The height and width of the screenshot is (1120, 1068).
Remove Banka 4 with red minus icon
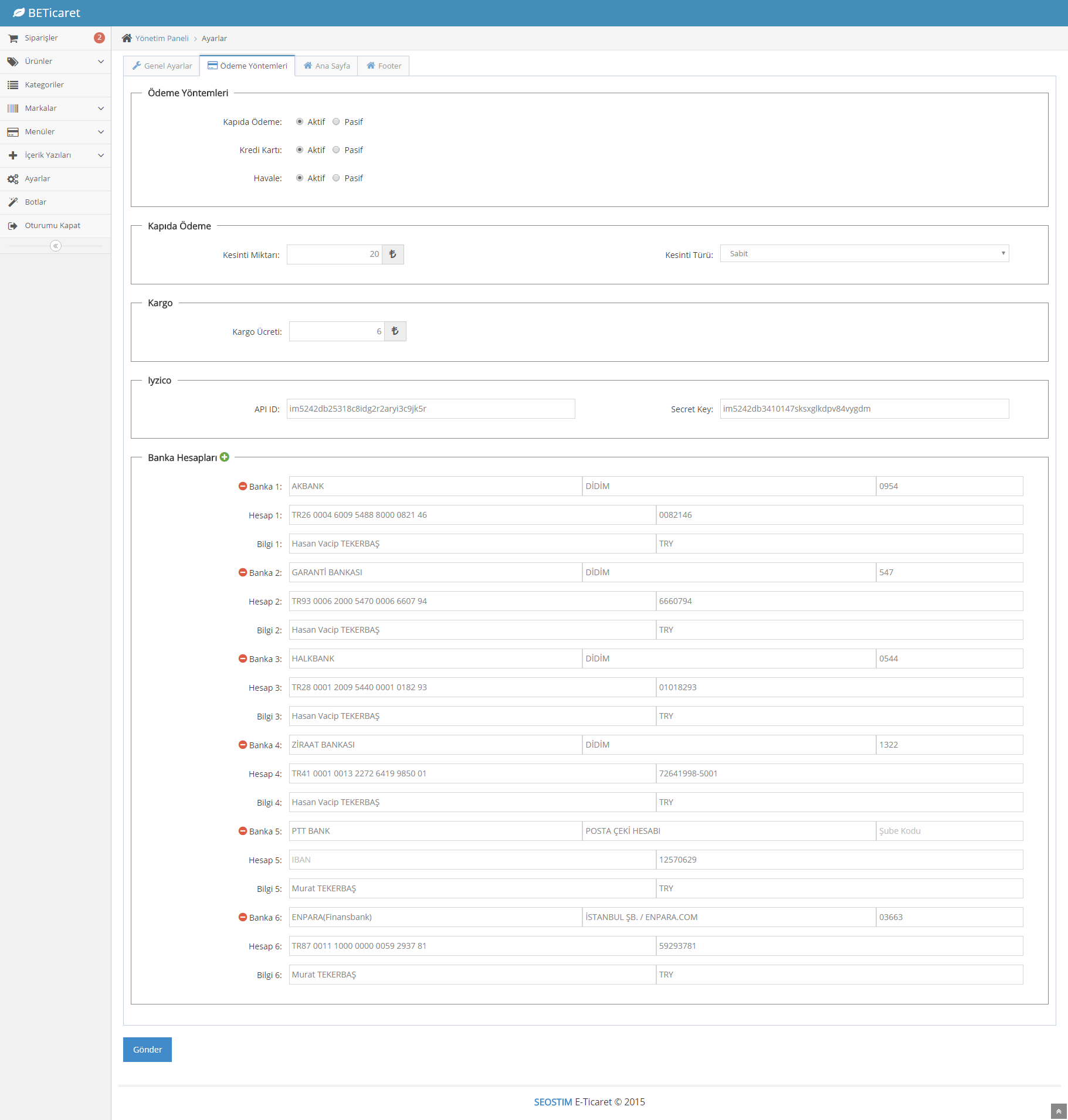point(243,745)
